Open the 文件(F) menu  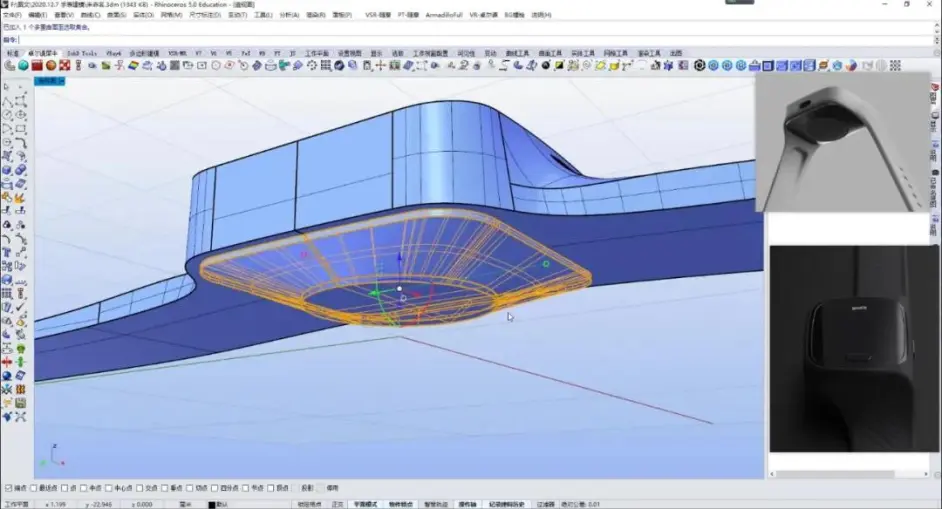click(12, 14)
